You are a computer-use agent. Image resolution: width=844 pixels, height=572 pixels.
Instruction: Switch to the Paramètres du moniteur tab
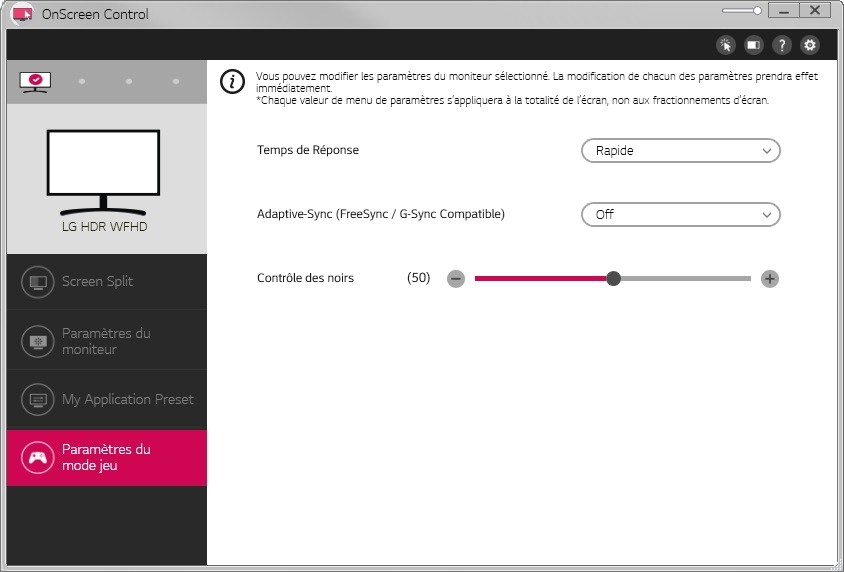[x=106, y=341]
